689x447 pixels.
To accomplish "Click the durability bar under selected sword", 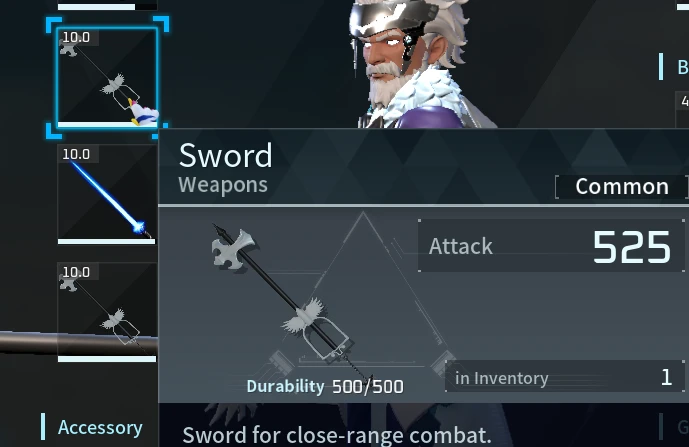I will click(107, 125).
